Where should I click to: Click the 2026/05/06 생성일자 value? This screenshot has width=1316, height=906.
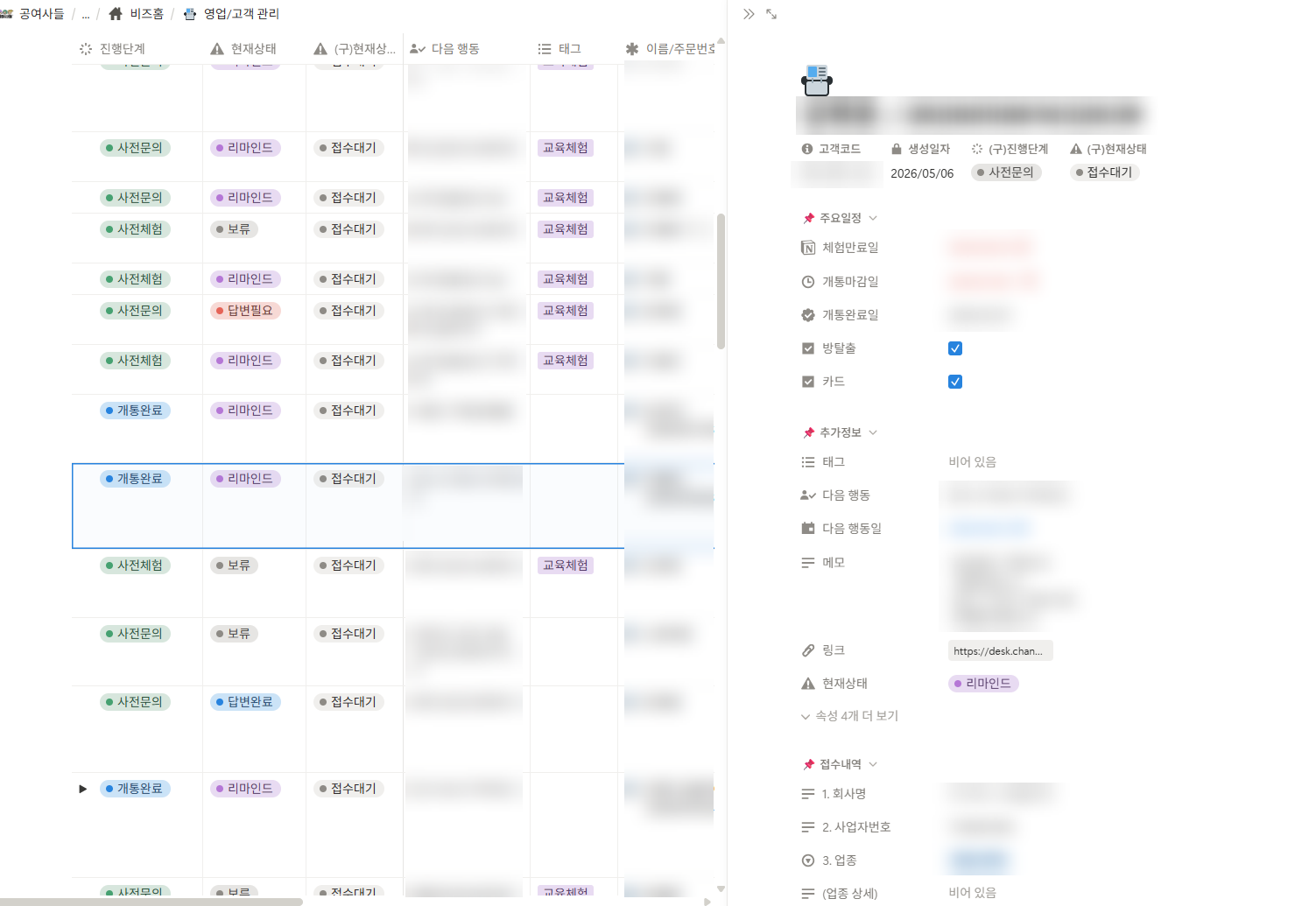922,173
